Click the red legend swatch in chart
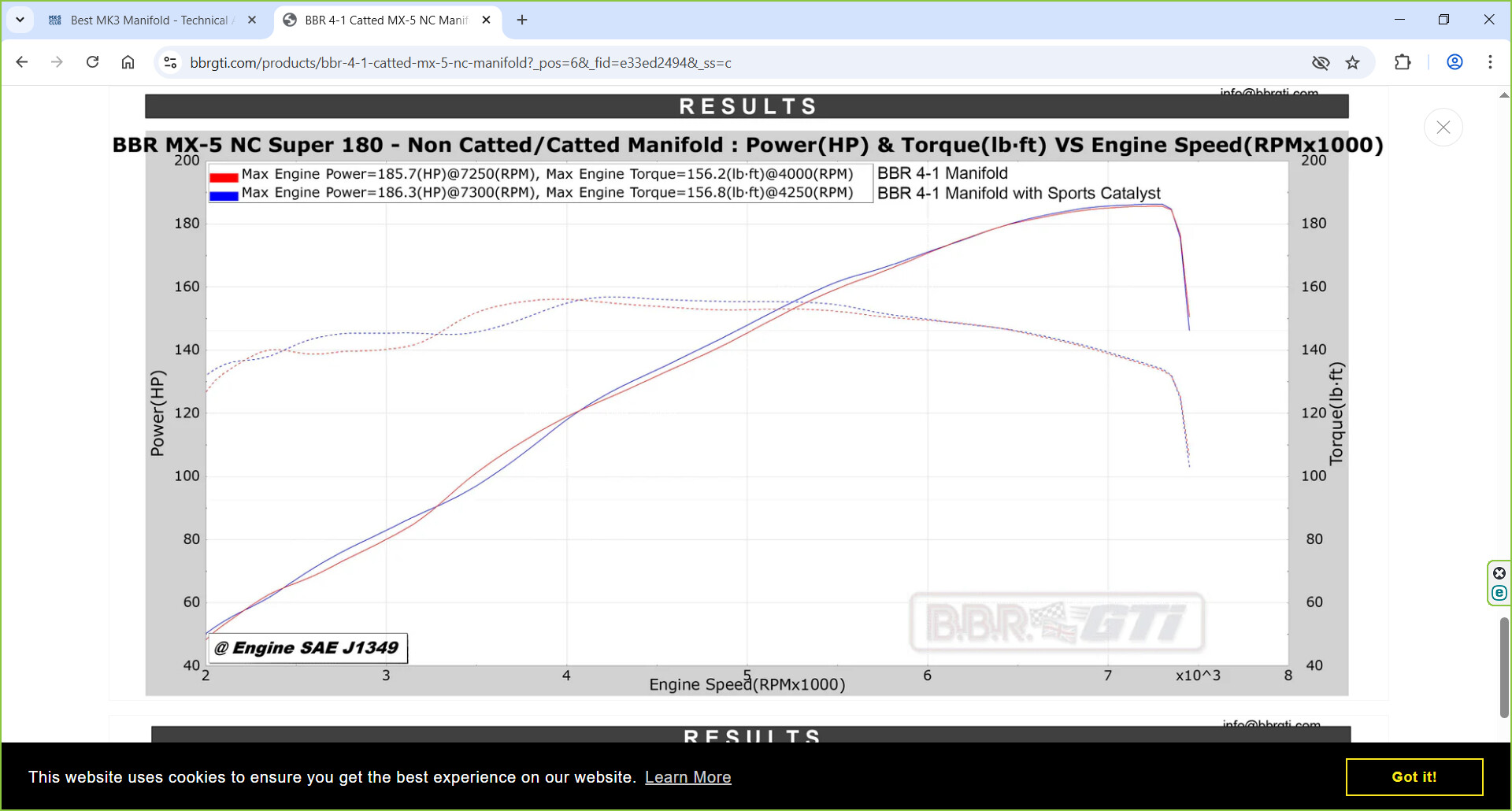 [224, 177]
